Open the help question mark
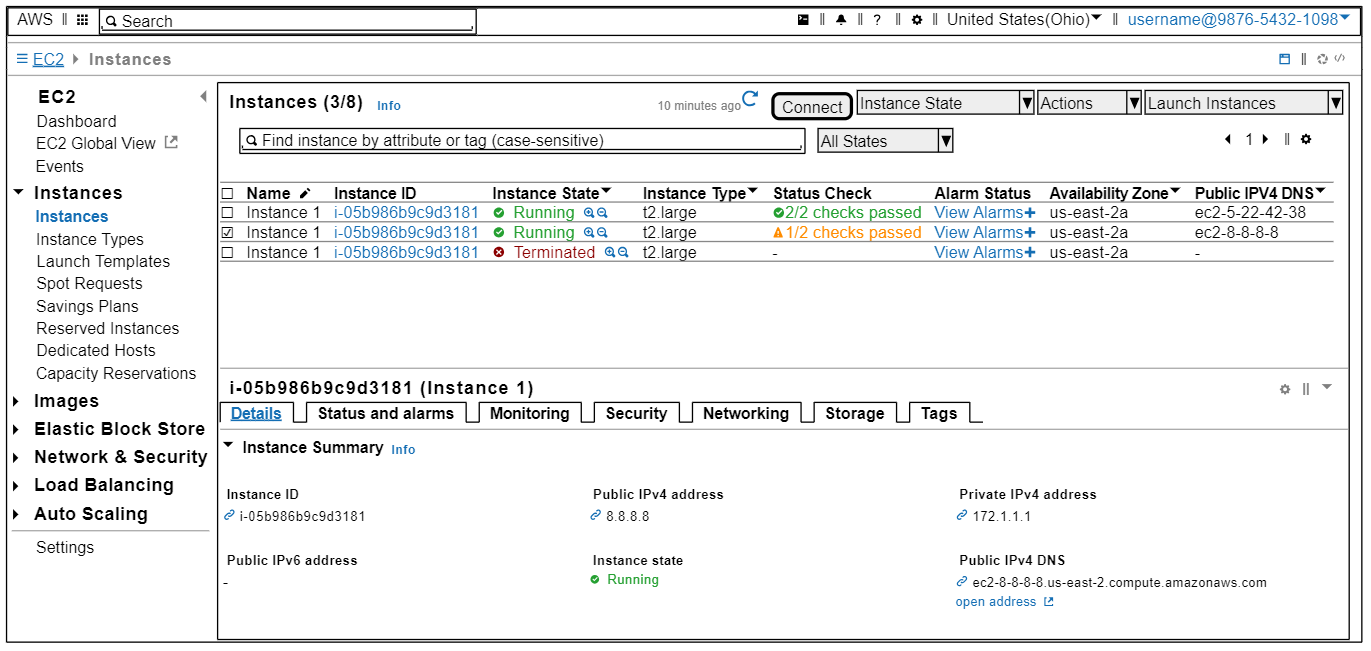This screenshot has width=1371, height=651. point(877,20)
